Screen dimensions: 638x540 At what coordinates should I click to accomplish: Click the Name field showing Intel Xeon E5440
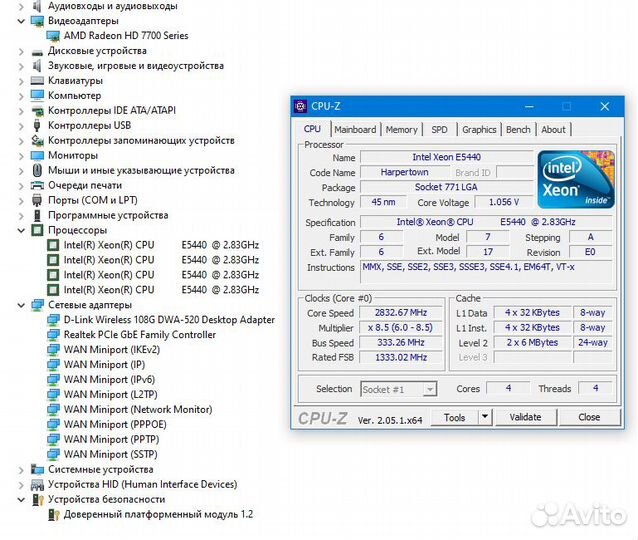[446, 157]
